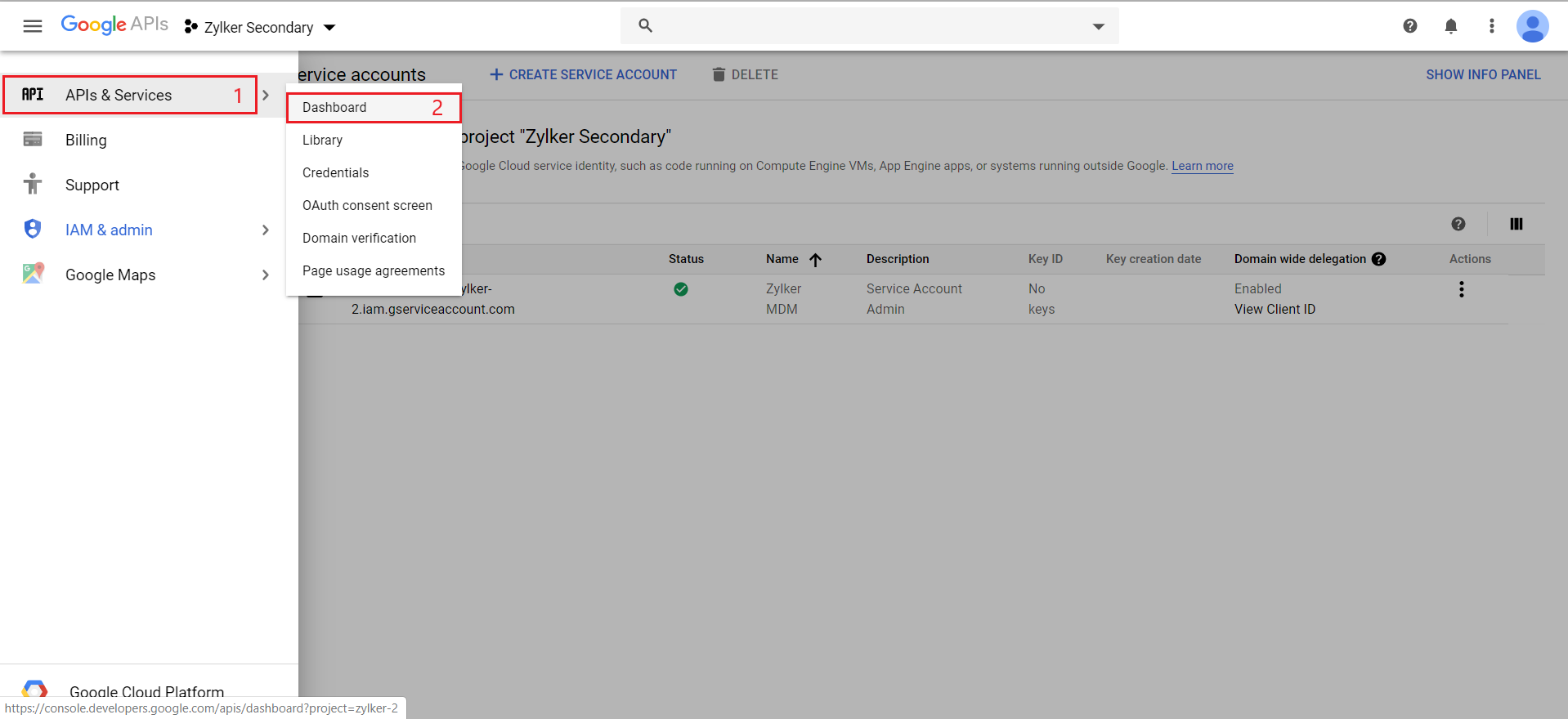Click the IAM & admin shield icon
The height and width of the screenshot is (719, 1568).
pos(33,229)
